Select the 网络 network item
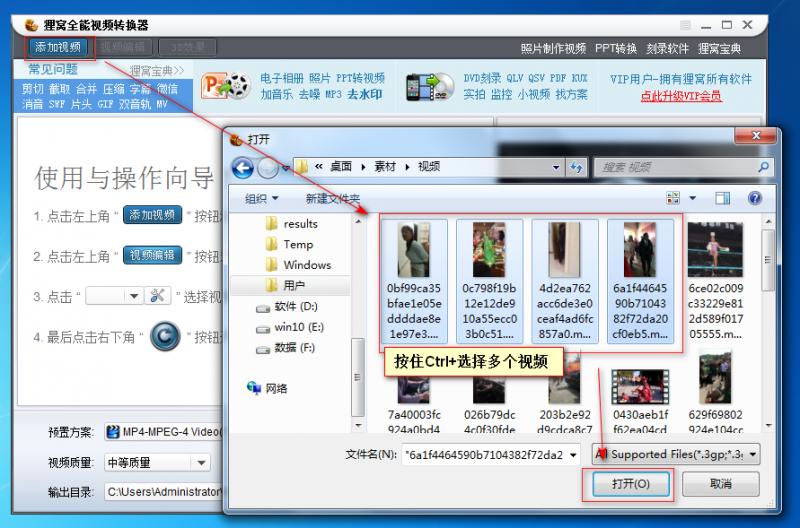Screen dimensions: 800x528 tap(276, 388)
